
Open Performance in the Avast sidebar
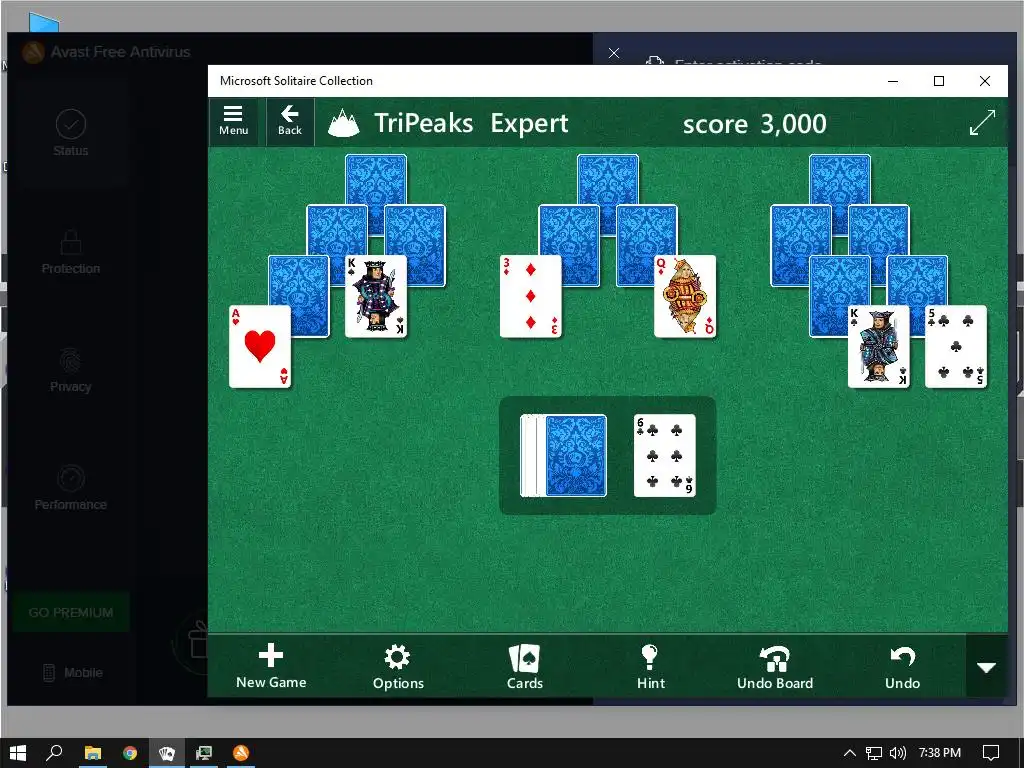[x=71, y=488]
